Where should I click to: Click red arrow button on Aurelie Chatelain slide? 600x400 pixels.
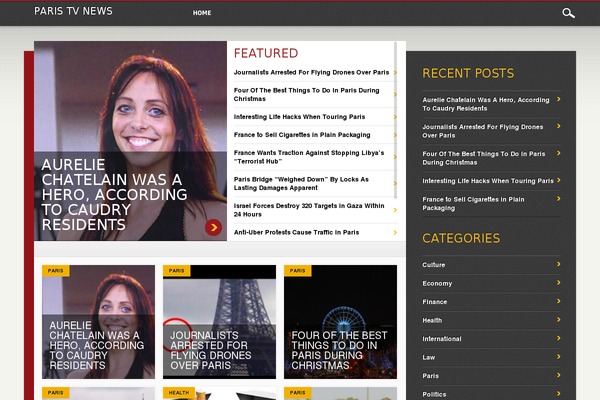(x=214, y=227)
